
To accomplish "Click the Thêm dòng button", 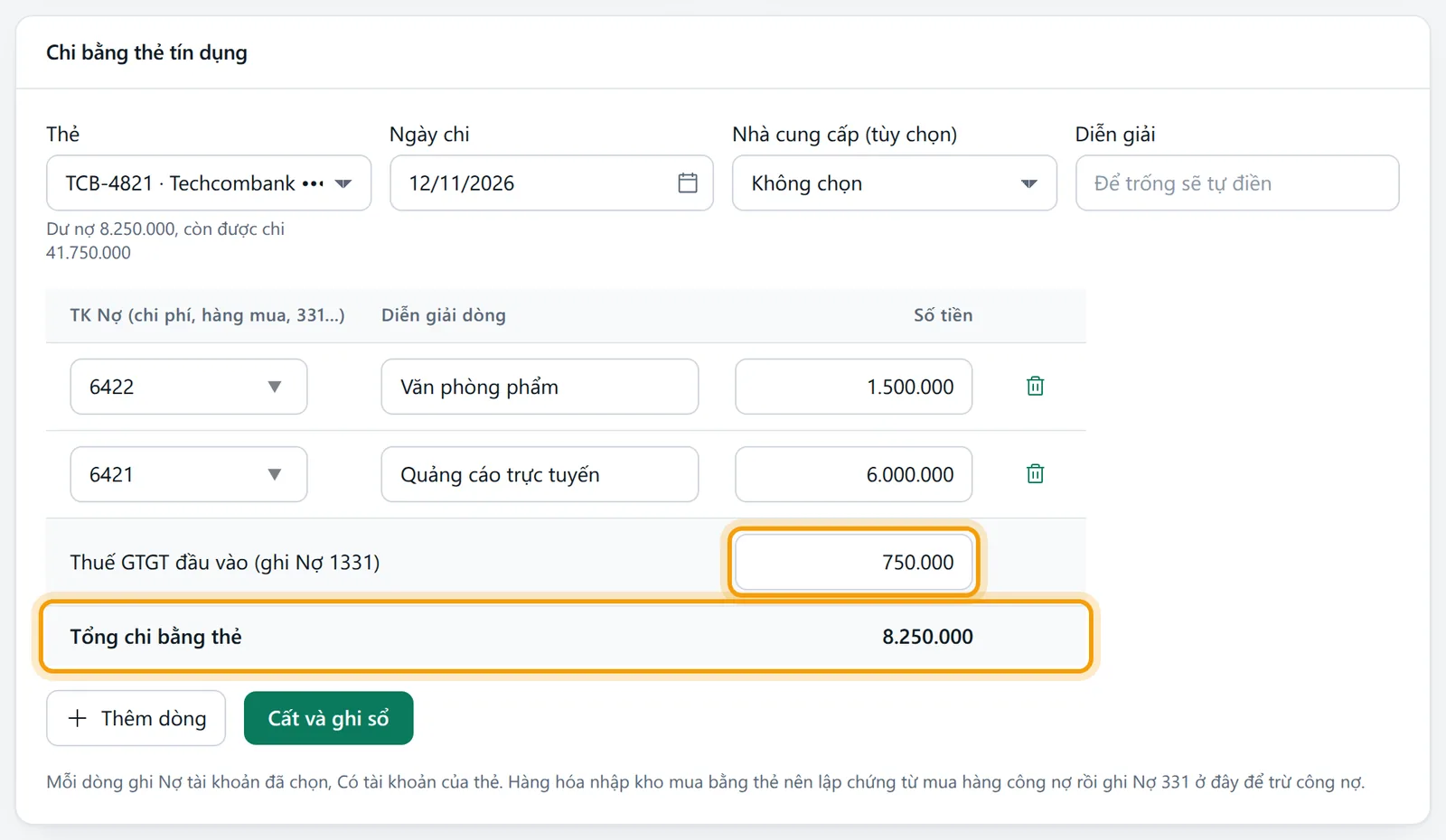I will click(x=136, y=718).
